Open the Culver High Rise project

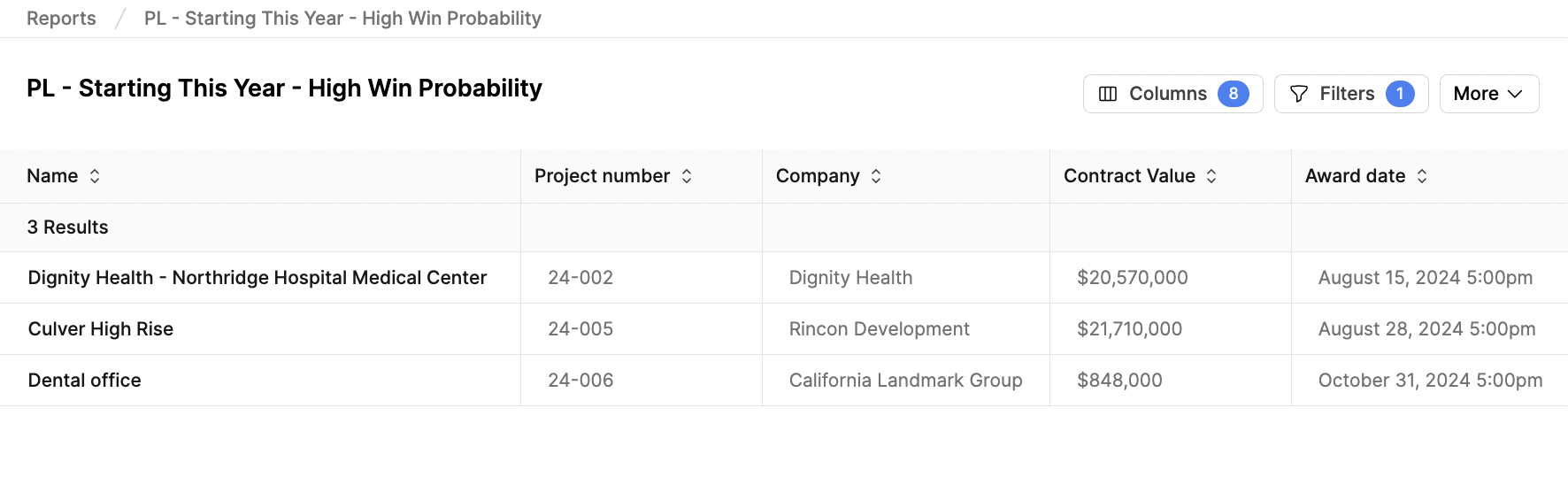(x=101, y=329)
